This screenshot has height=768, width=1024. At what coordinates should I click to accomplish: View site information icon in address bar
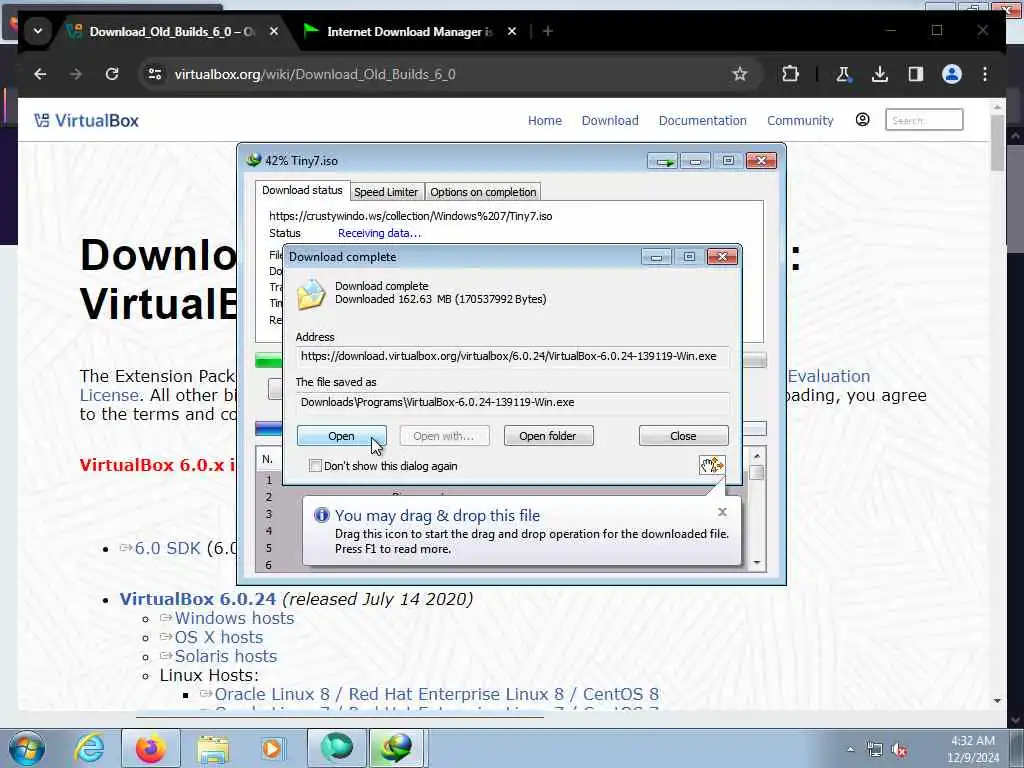coord(155,74)
